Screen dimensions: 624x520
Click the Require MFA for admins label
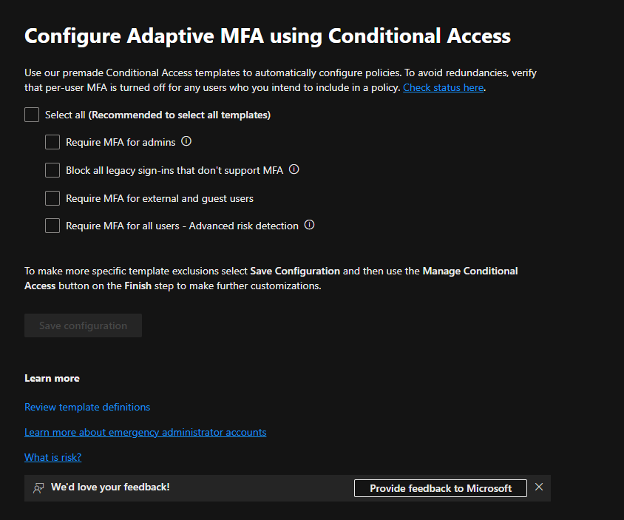tap(120, 142)
